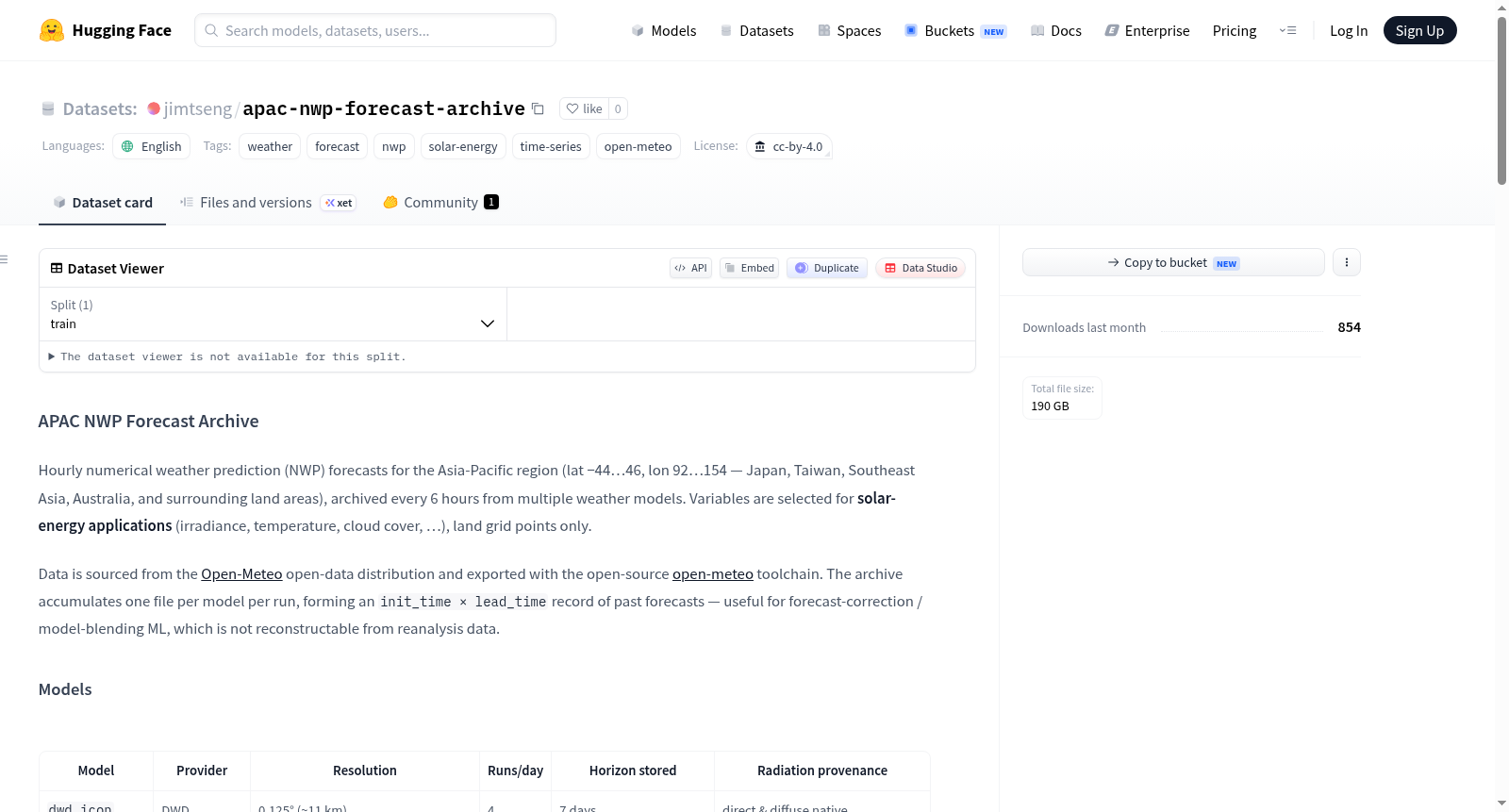Open the Datasets nav item
Image resolution: width=1509 pixels, height=812 pixels.
pyautogui.click(x=756, y=30)
